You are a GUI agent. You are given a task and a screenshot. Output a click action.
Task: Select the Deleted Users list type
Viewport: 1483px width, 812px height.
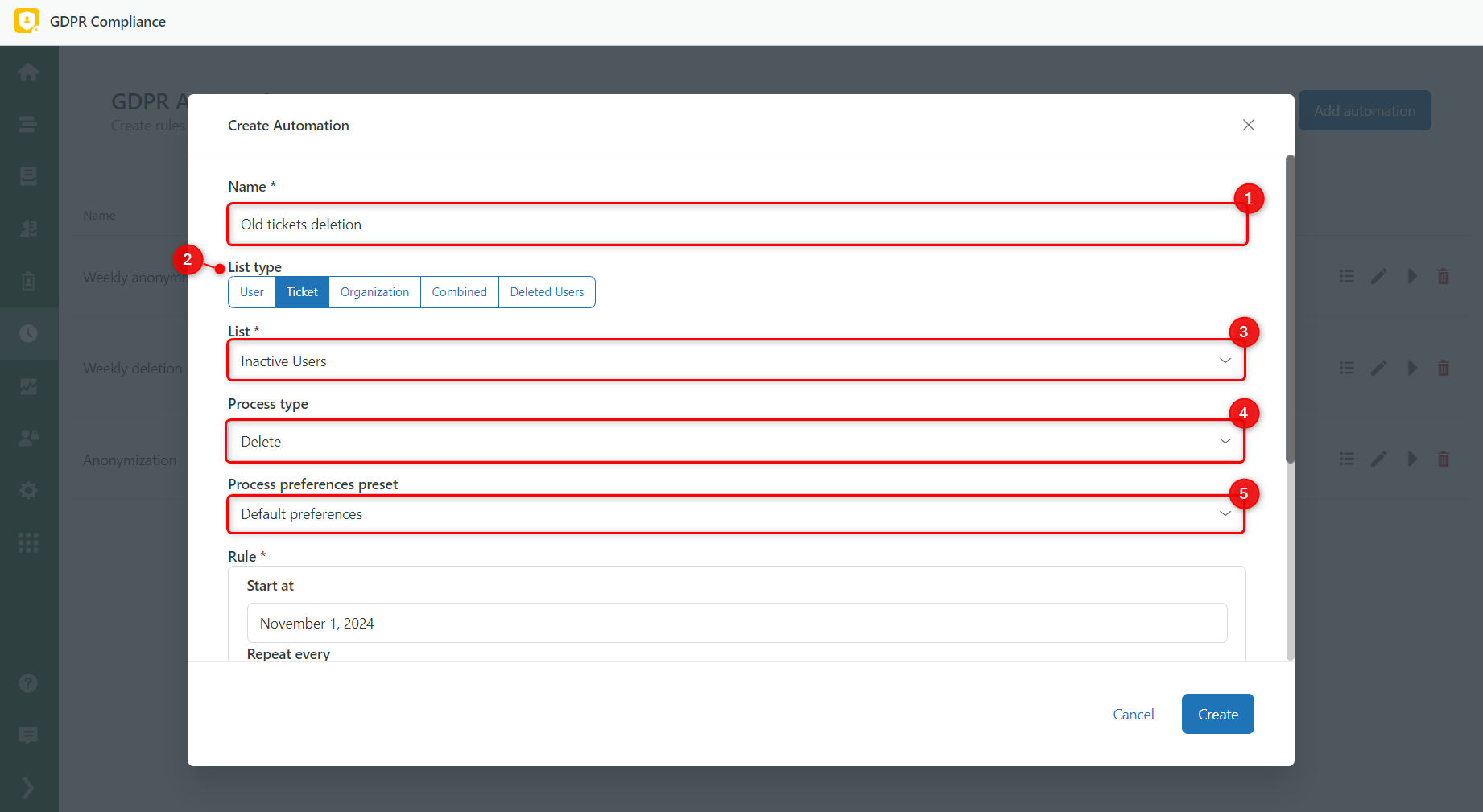click(547, 292)
